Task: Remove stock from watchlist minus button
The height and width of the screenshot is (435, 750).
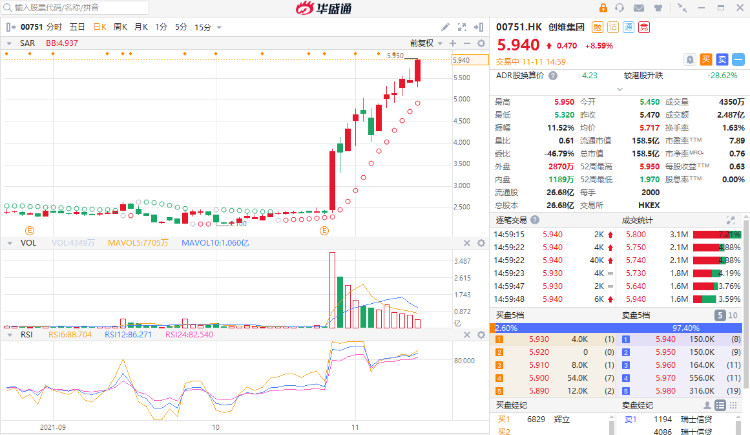Action: (739, 59)
